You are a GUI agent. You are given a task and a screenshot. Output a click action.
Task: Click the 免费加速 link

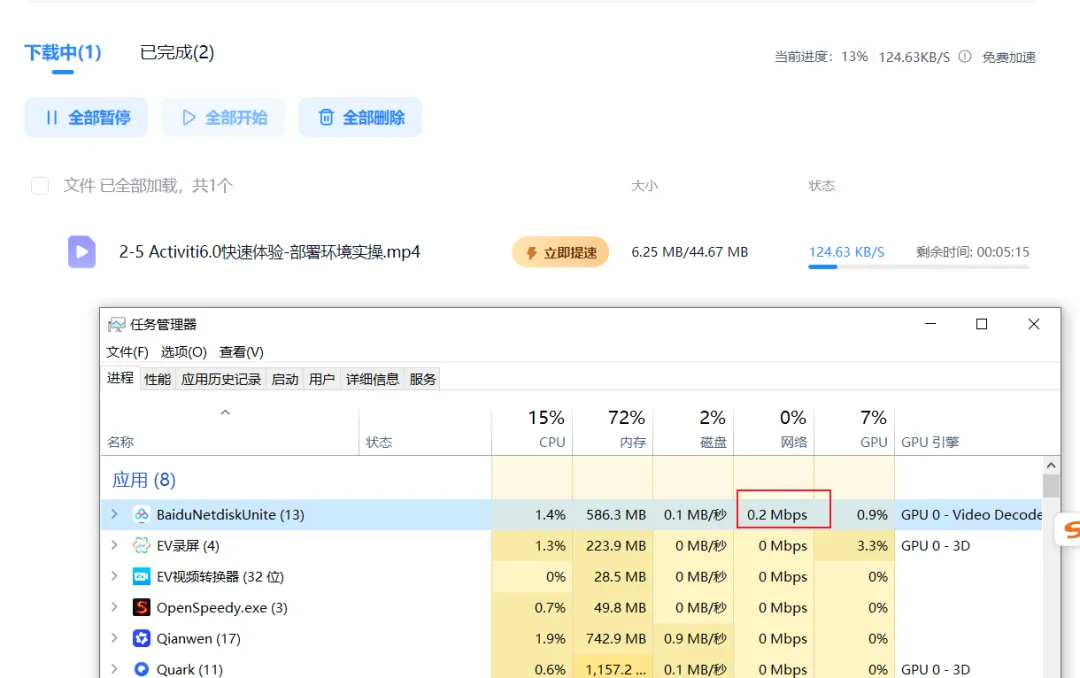[1008, 57]
